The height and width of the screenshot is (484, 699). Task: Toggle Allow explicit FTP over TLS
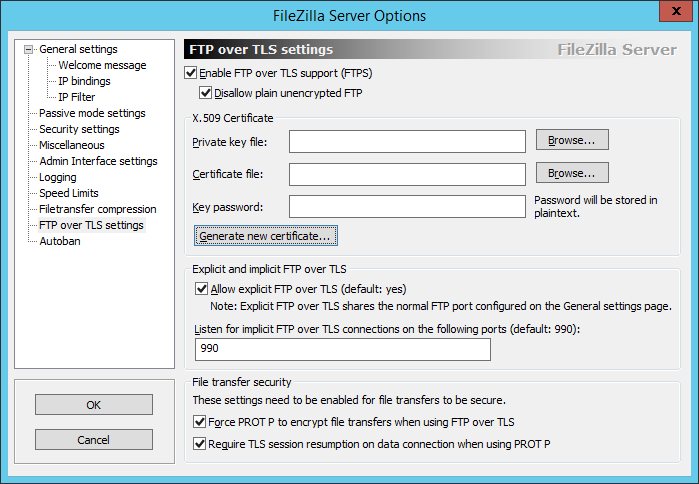point(202,289)
